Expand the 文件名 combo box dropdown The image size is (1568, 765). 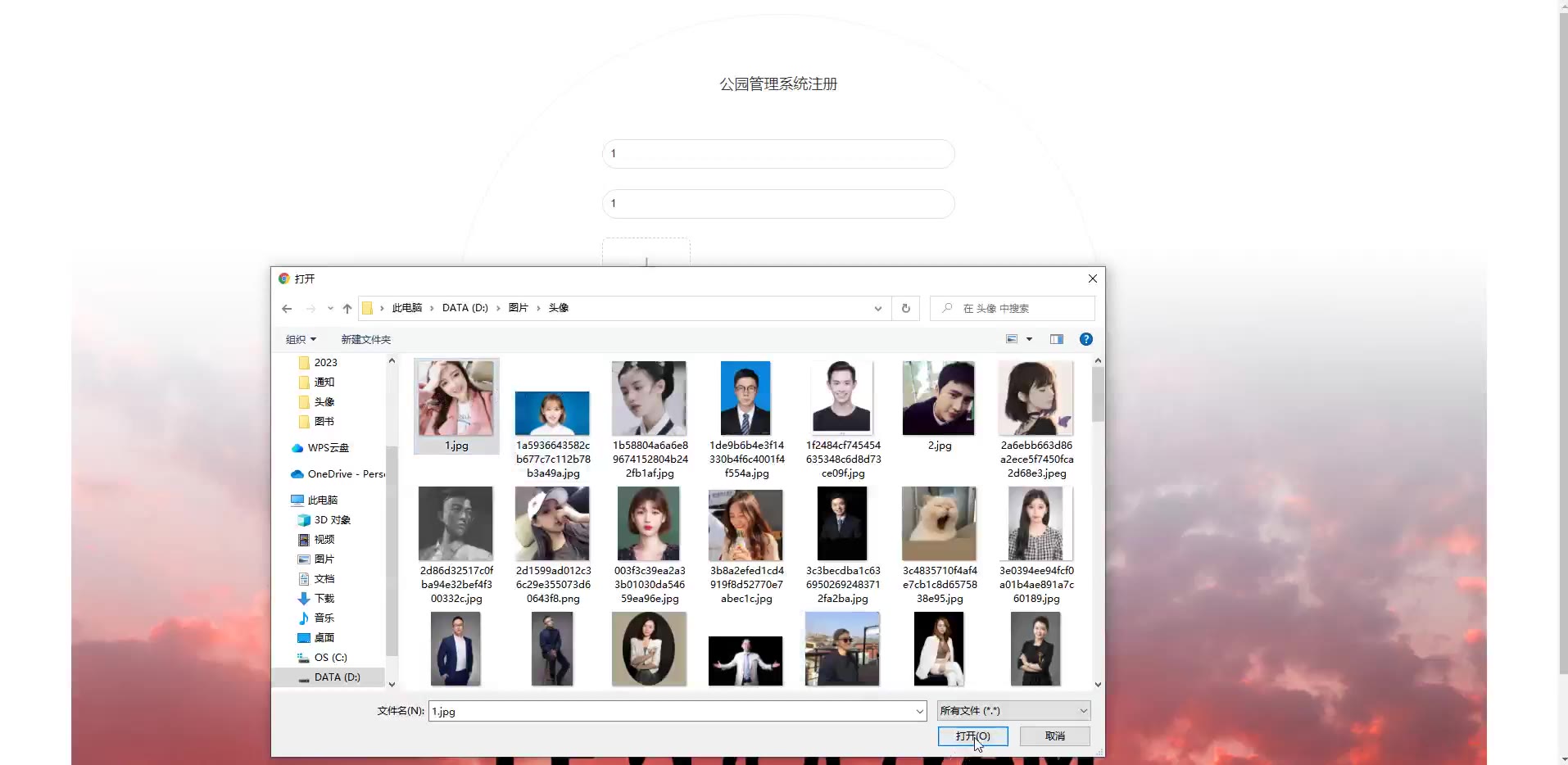(x=920, y=711)
